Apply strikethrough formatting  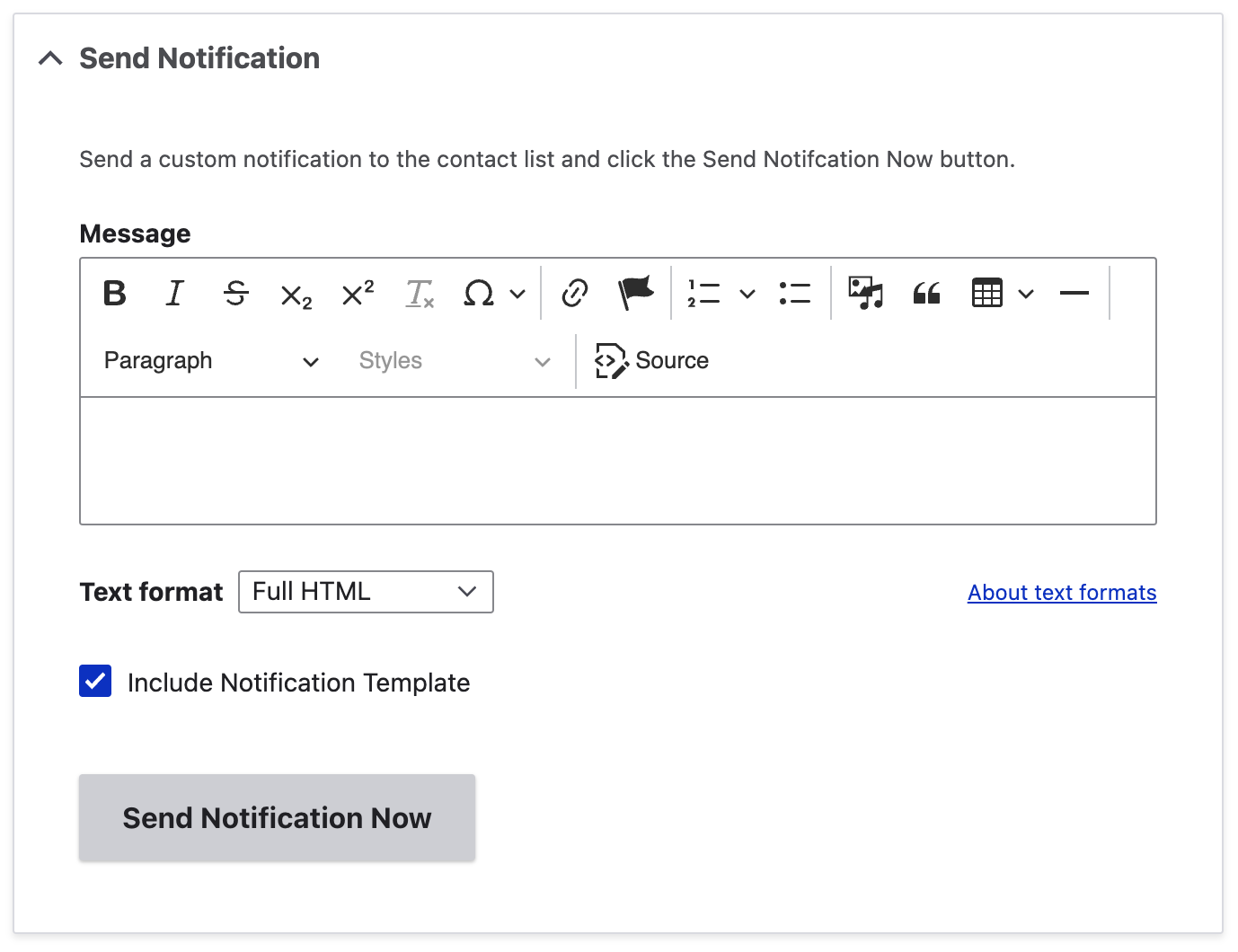point(235,294)
